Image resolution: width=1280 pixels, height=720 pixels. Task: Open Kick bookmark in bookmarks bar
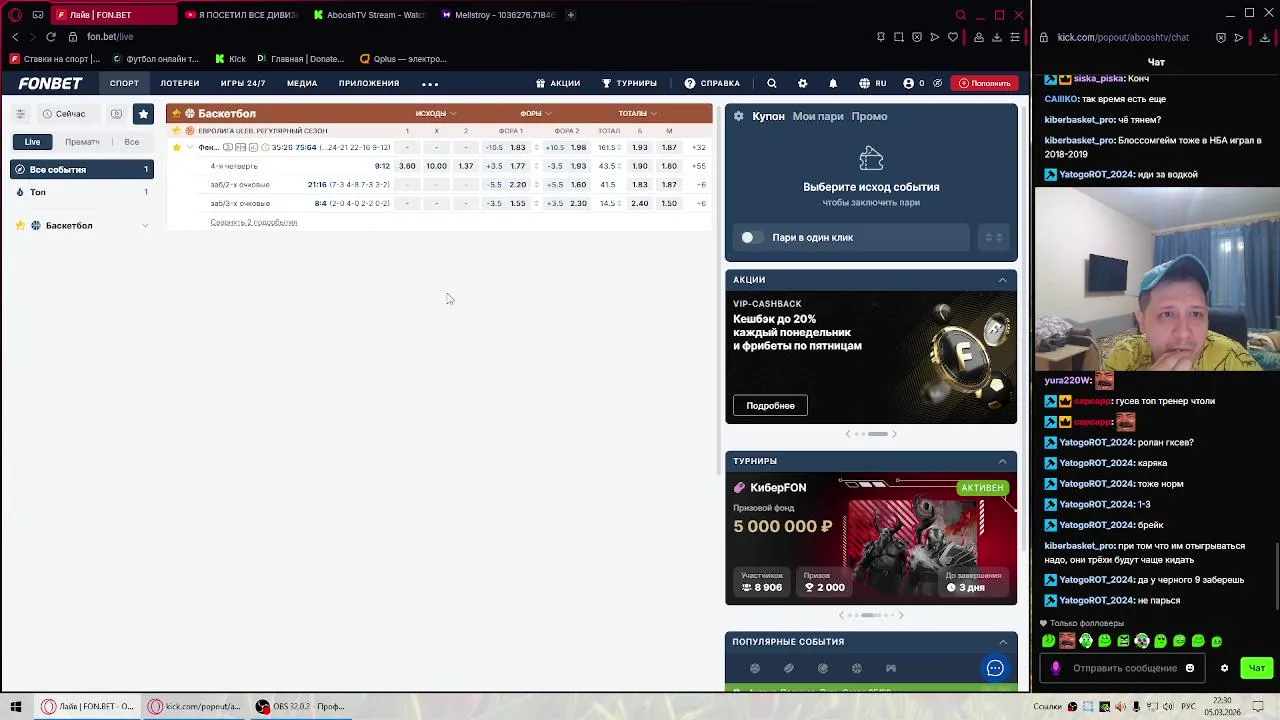click(x=230, y=59)
